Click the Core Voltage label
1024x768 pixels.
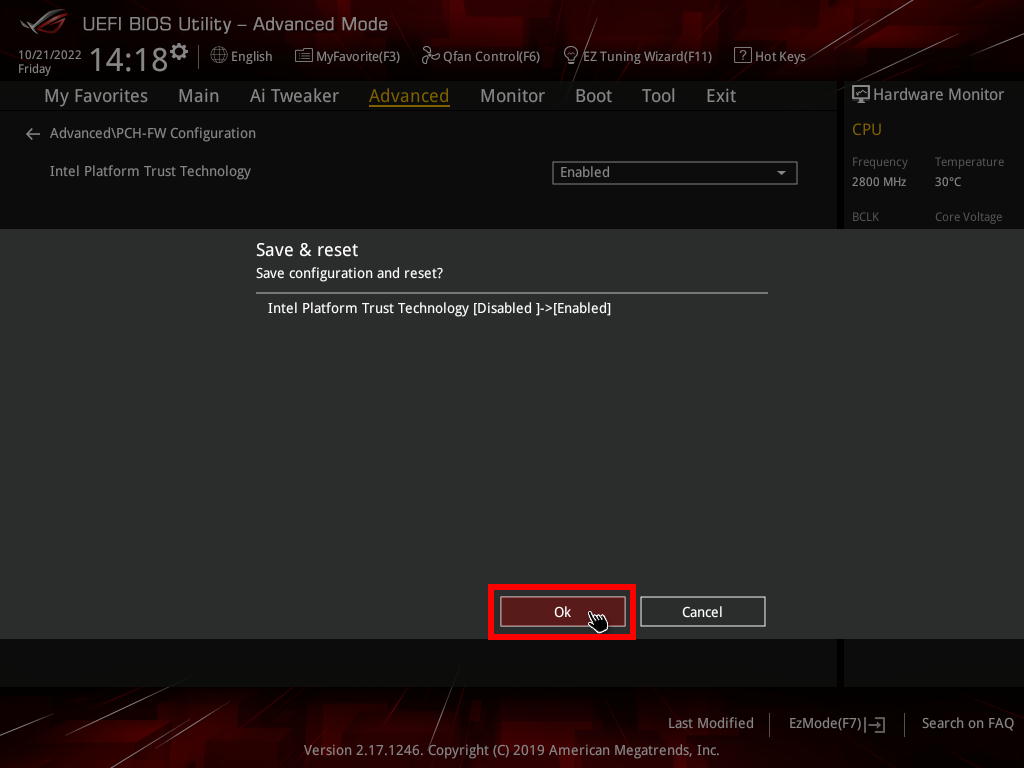968,217
